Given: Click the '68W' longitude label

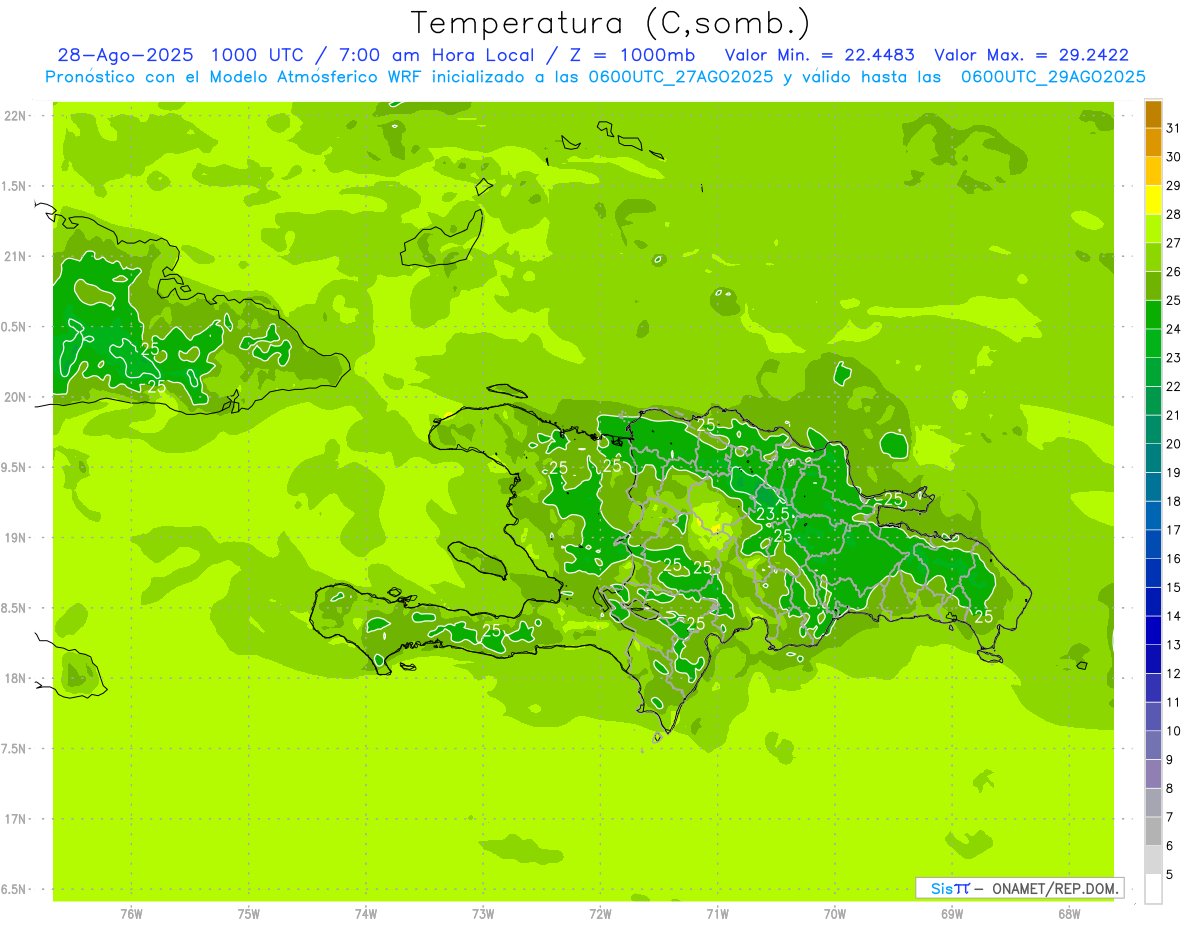Looking at the screenshot, I should (1069, 914).
